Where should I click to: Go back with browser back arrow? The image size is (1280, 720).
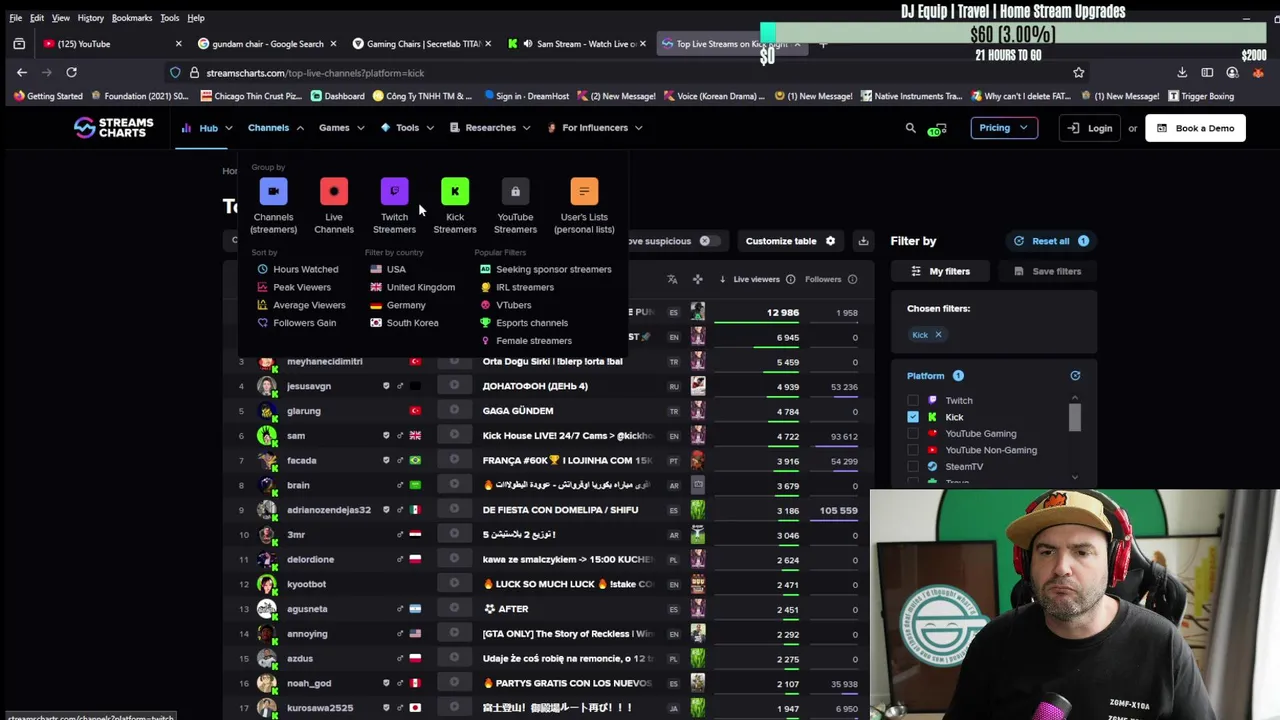point(22,72)
